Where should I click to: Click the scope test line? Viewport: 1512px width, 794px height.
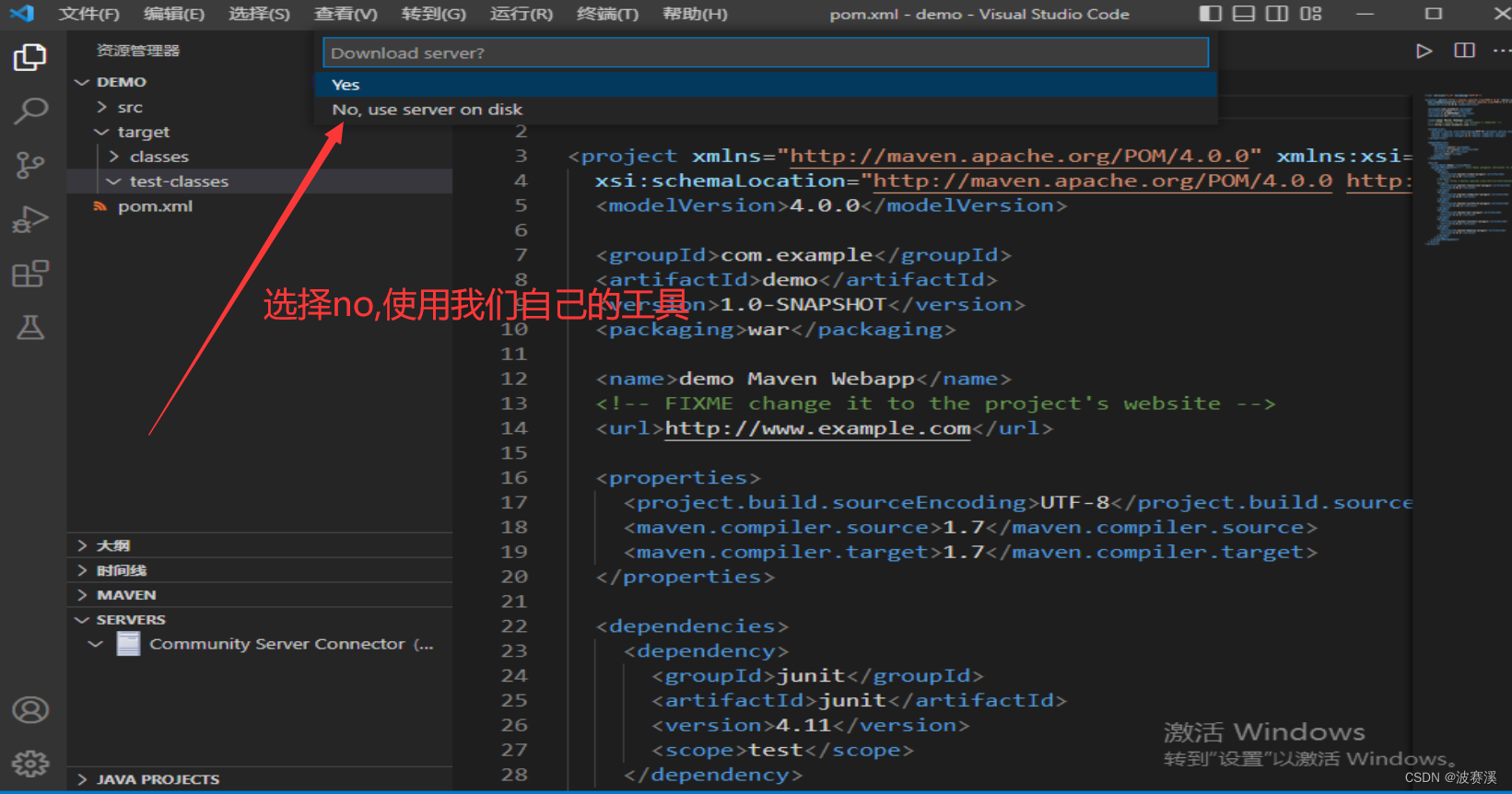782,751
